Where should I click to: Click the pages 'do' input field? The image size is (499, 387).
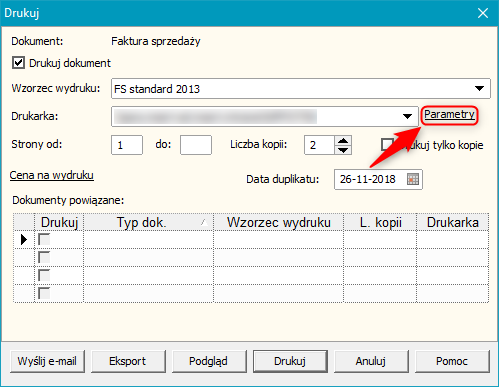pyautogui.click(x=196, y=145)
